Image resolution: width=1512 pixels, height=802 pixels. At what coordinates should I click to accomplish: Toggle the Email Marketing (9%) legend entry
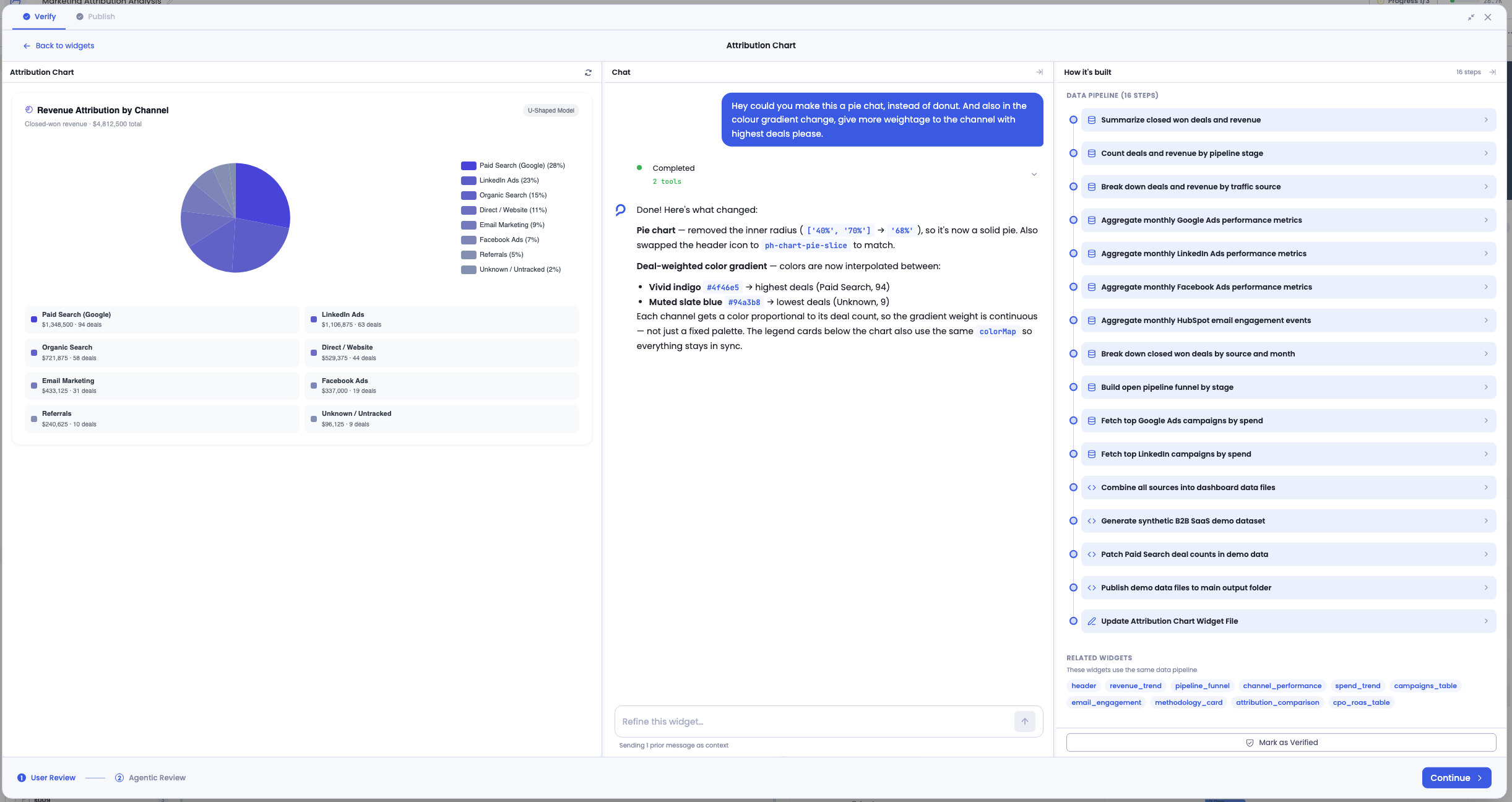pos(503,225)
